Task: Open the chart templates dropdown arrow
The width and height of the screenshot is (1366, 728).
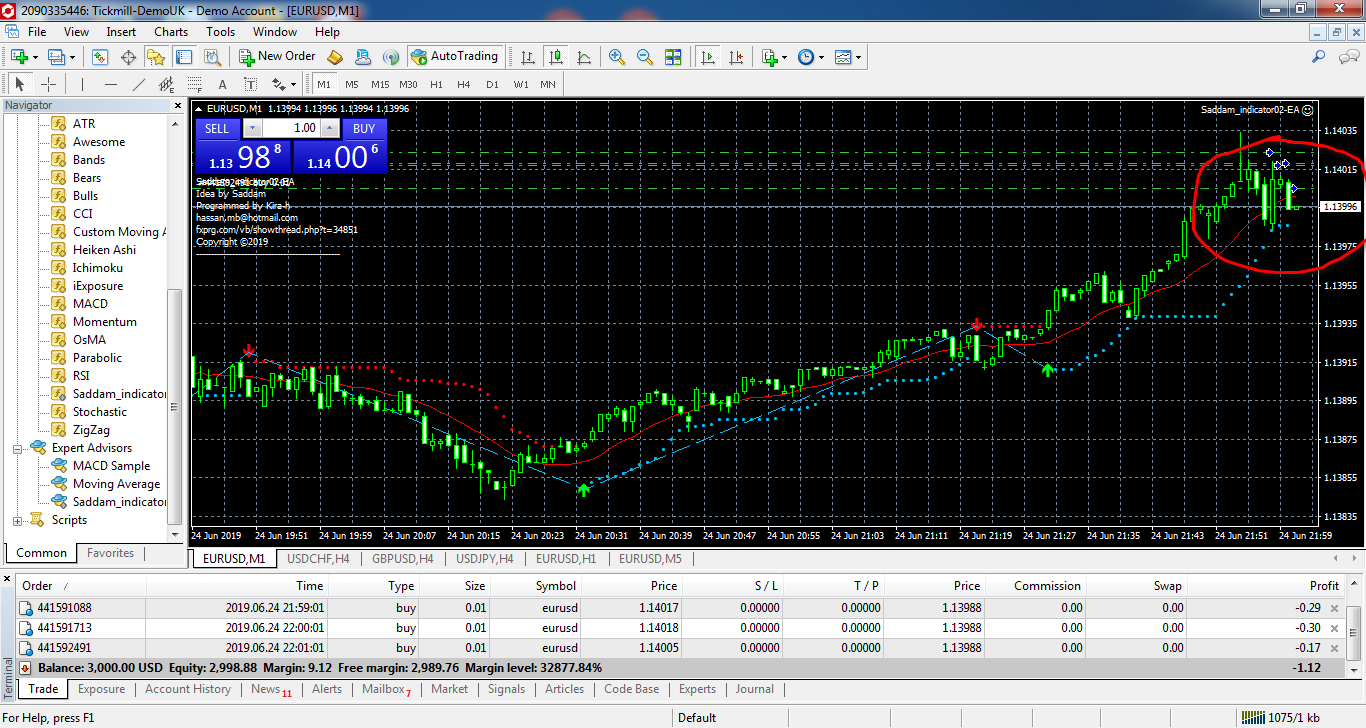Action: click(x=858, y=57)
